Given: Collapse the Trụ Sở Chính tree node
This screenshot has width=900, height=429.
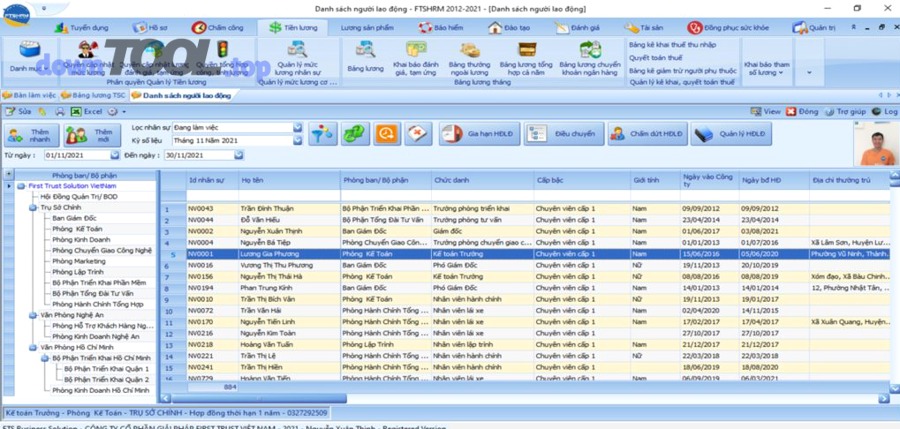Looking at the screenshot, I should tap(33, 207).
